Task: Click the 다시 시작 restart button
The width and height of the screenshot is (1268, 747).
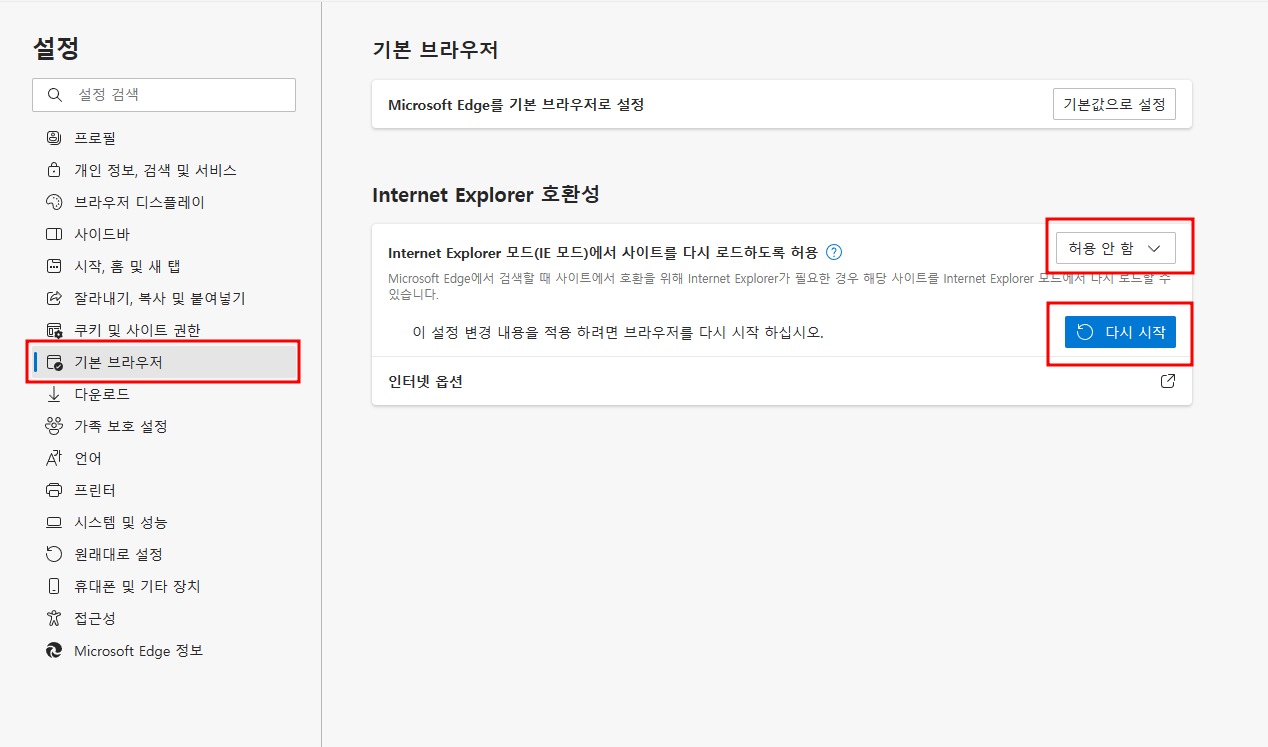Action: (x=1120, y=332)
